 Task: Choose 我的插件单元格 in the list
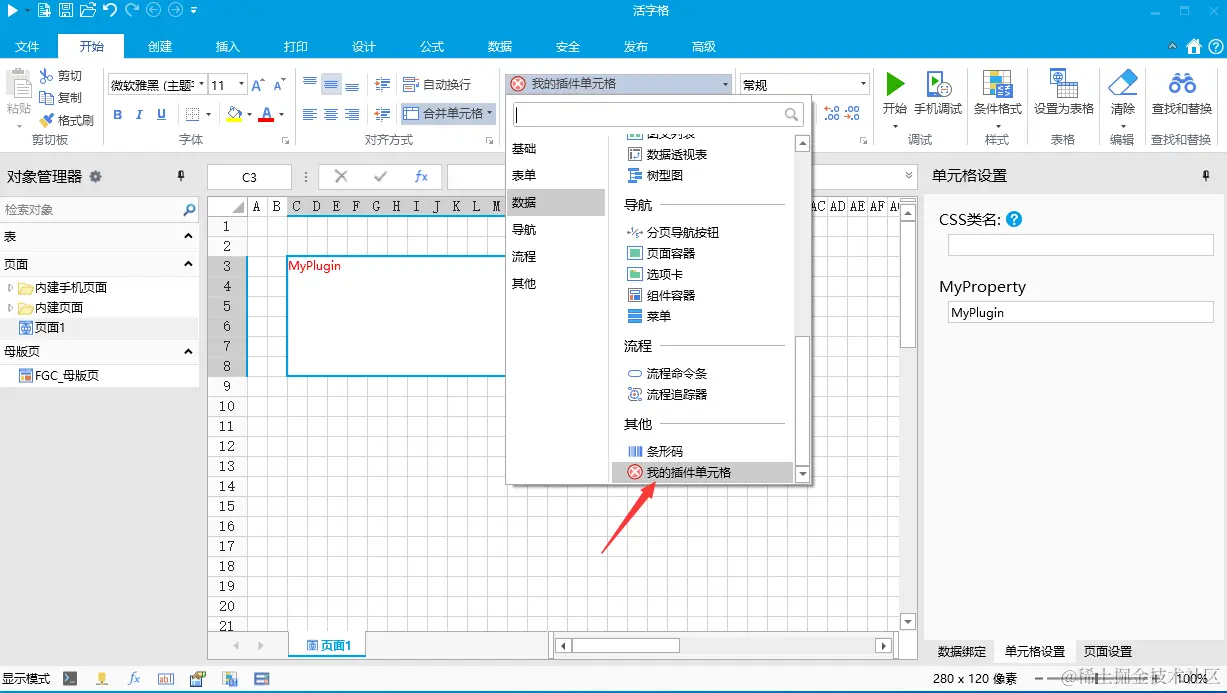pyautogui.click(x=702, y=472)
